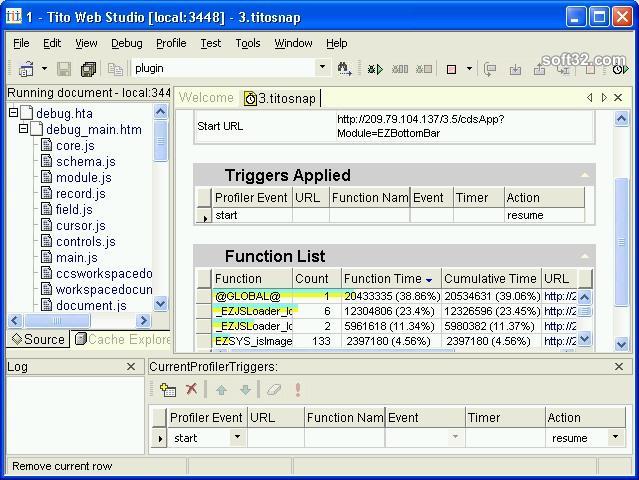This screenshot has height=480, width=639.
Task: Open the 'start' Profiler Event dropdown
Action: pos(237,437)
